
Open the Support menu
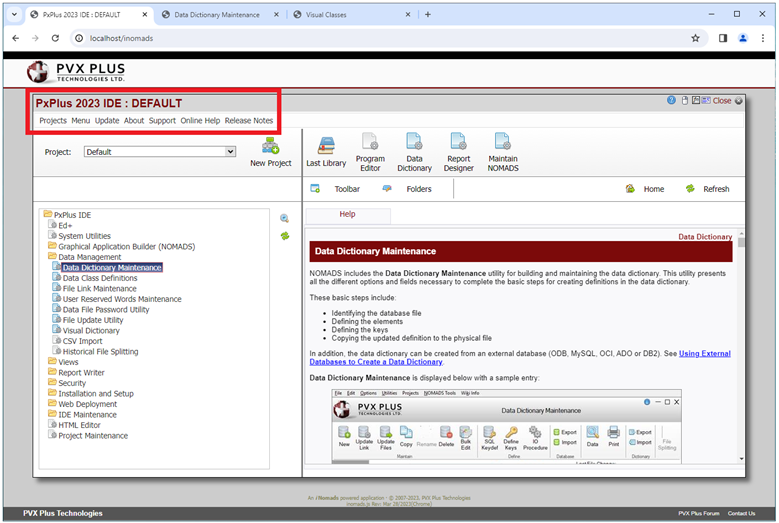point(162,121)
